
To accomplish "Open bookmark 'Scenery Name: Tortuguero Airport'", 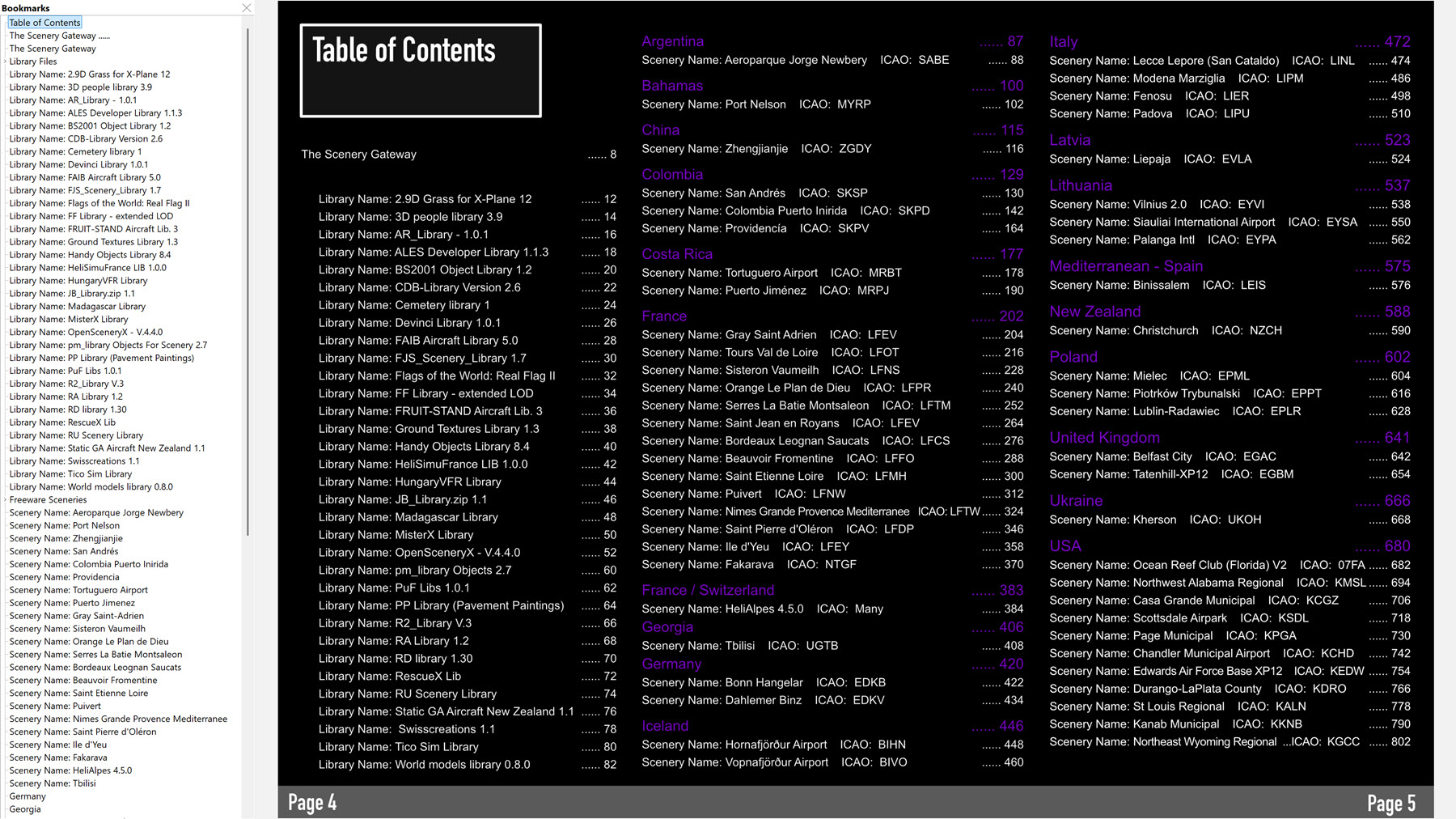I will pyautogui.click(x=78, y=590).
